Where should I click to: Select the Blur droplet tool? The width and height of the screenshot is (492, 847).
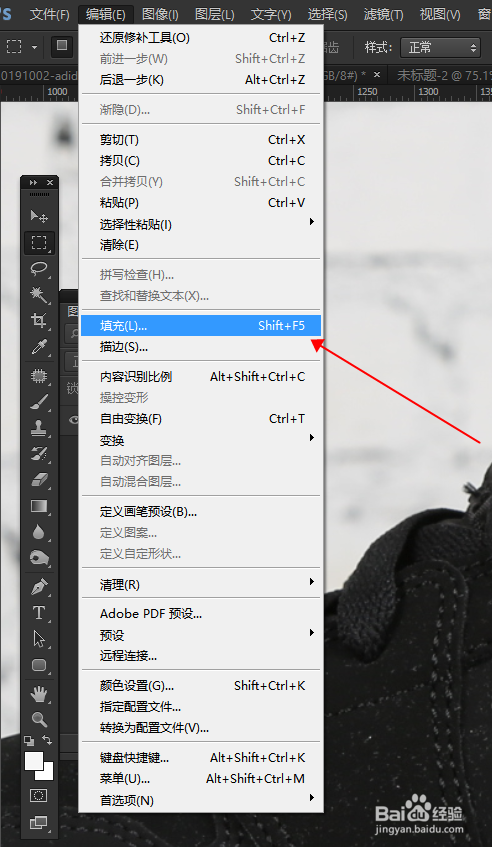coord(39,532)
